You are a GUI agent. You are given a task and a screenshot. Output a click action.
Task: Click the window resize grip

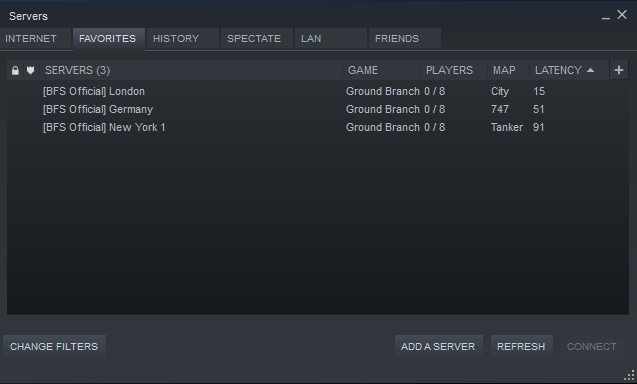click(630, 375)
